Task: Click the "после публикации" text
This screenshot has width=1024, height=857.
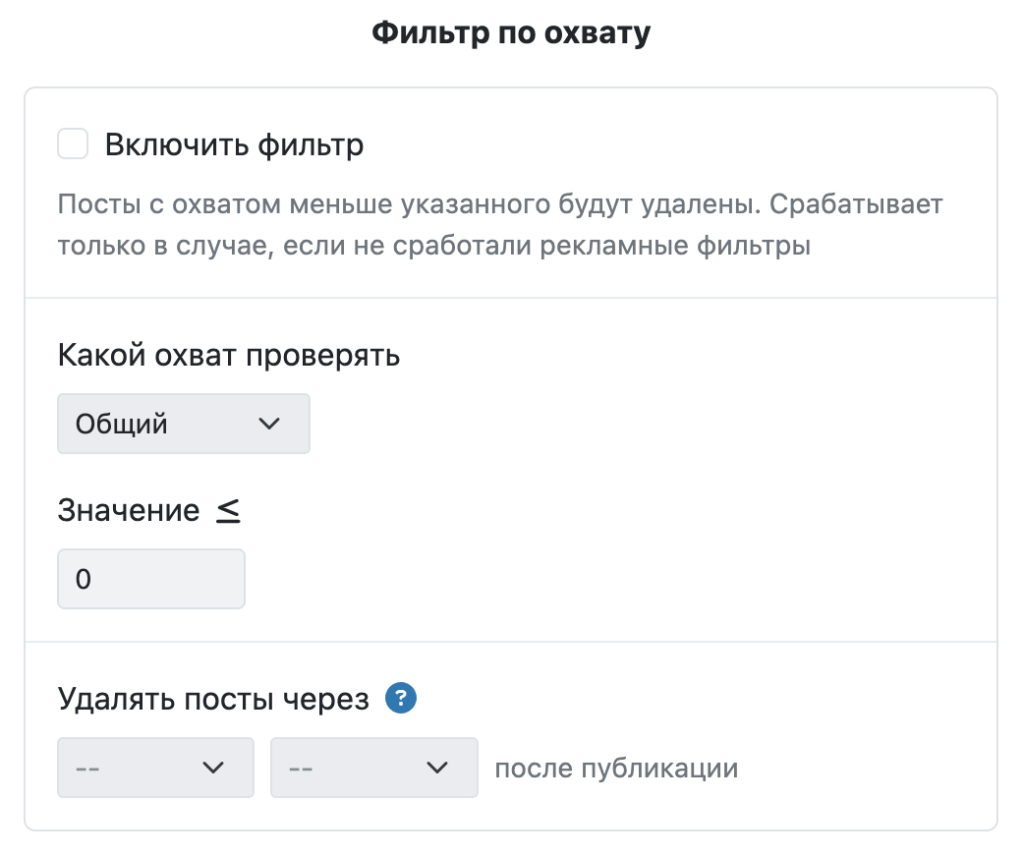Action: coord(616,769)
